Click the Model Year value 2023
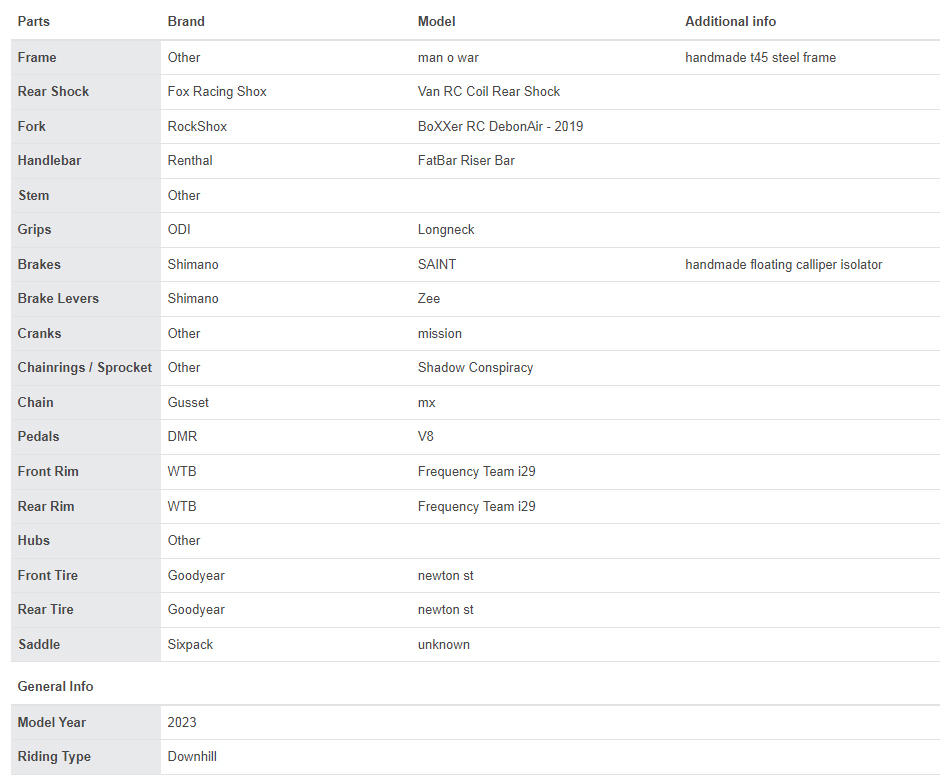 [182, 723]
